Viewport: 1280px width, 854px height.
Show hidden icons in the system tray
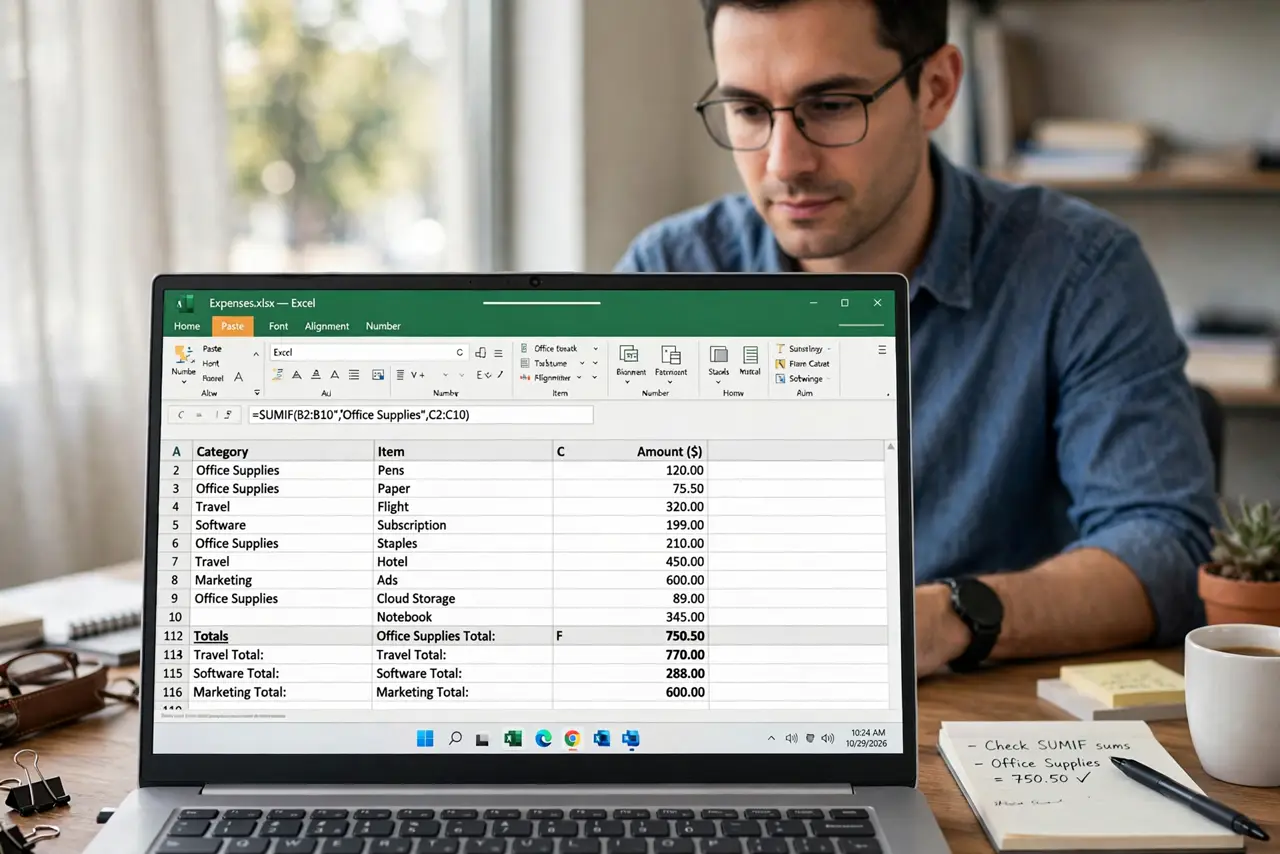point(771,738)
